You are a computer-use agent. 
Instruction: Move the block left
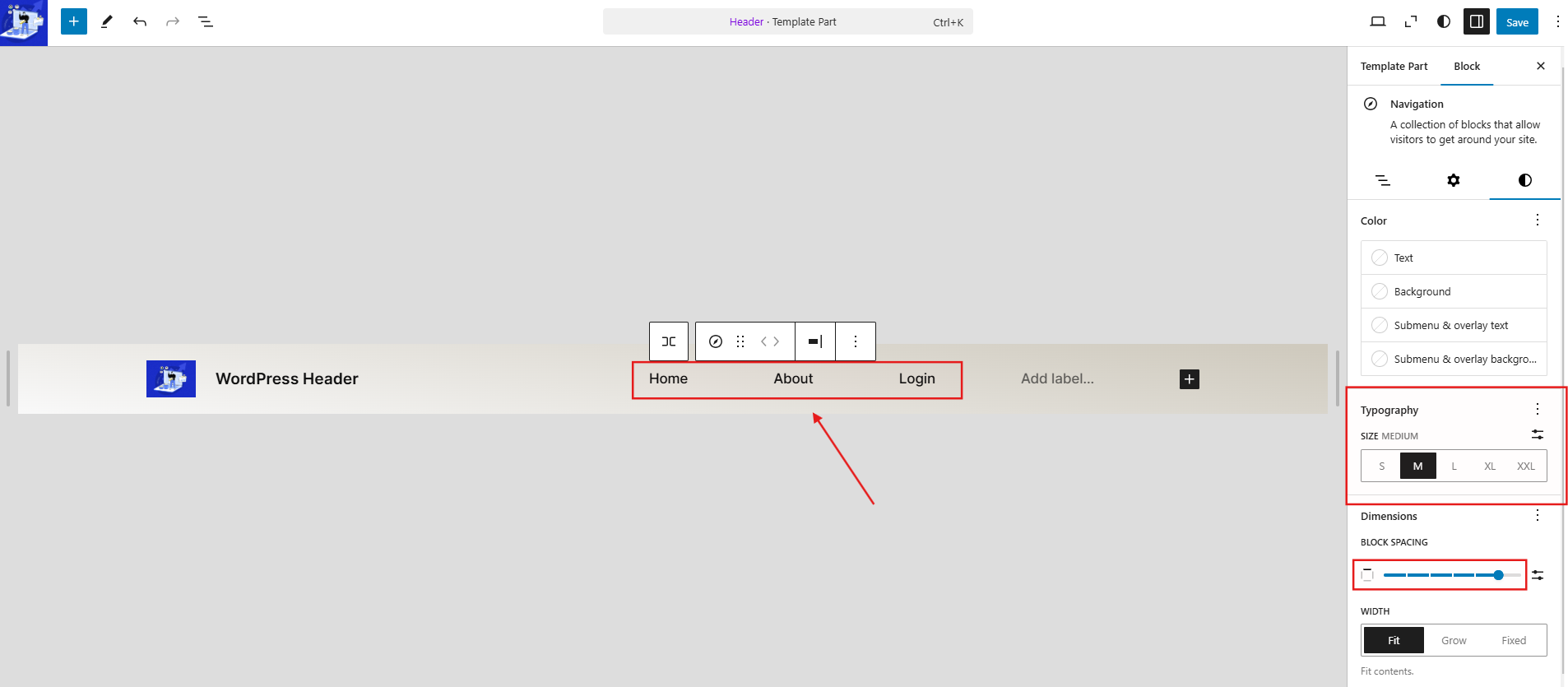(x=763, y=341)
